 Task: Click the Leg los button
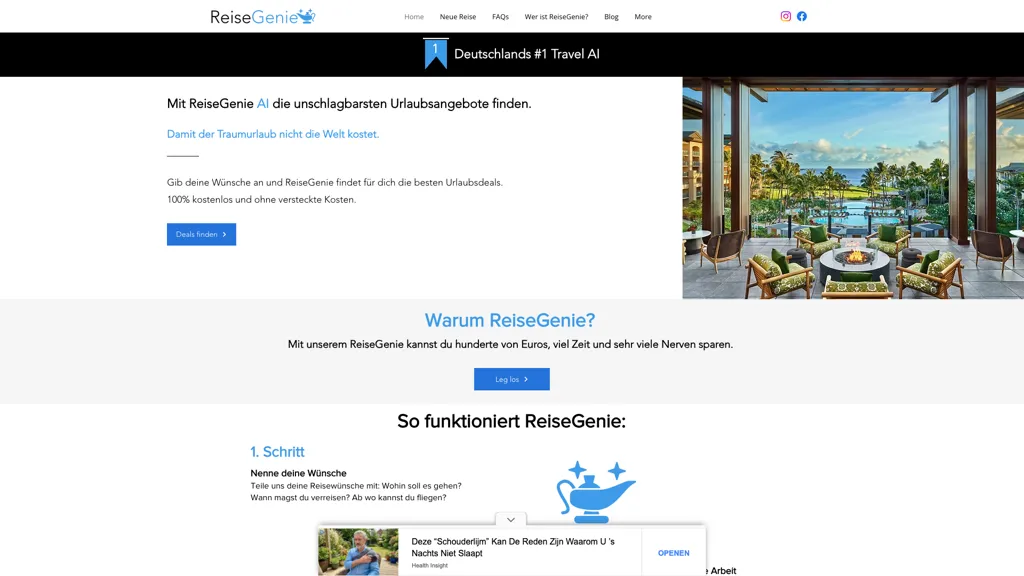(x=512, y=379)
